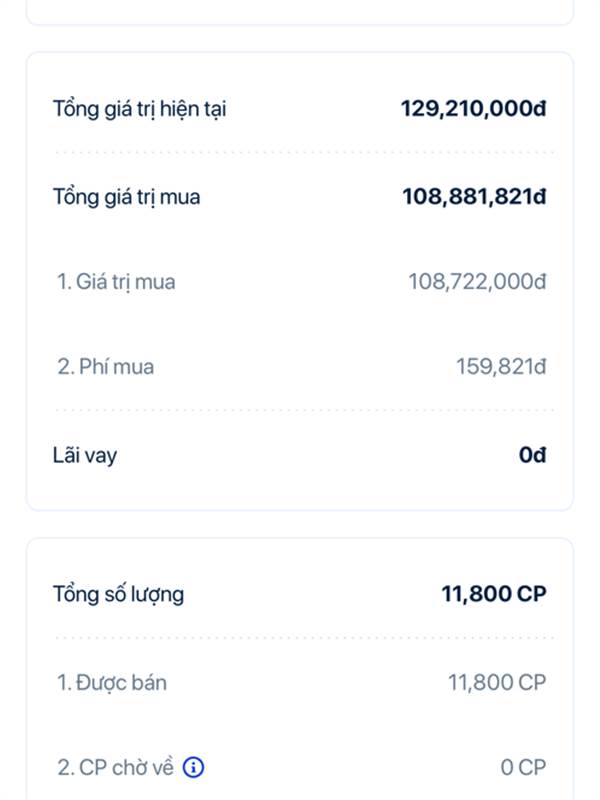Tap the 0 CP pending shares value
This screenshot has height=800, width=600.
[x=523, y=767]
